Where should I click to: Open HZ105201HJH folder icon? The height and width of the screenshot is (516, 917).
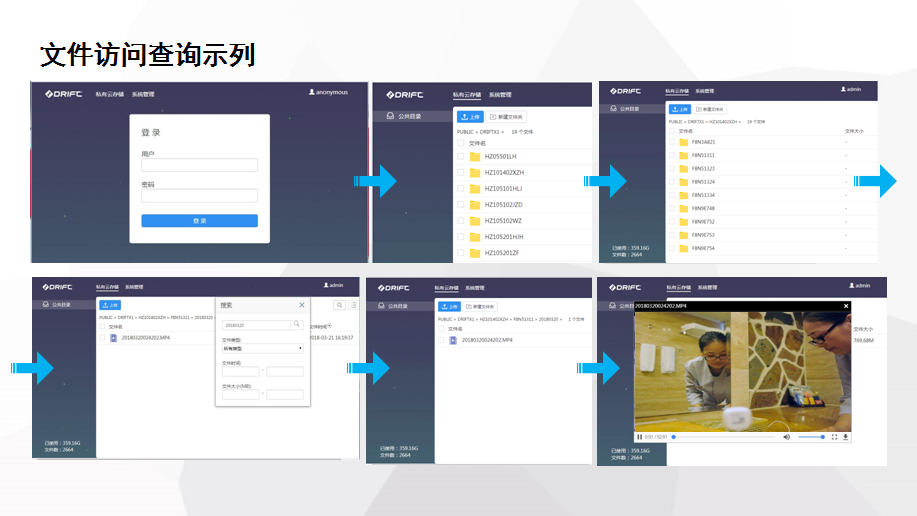(475, 237)
